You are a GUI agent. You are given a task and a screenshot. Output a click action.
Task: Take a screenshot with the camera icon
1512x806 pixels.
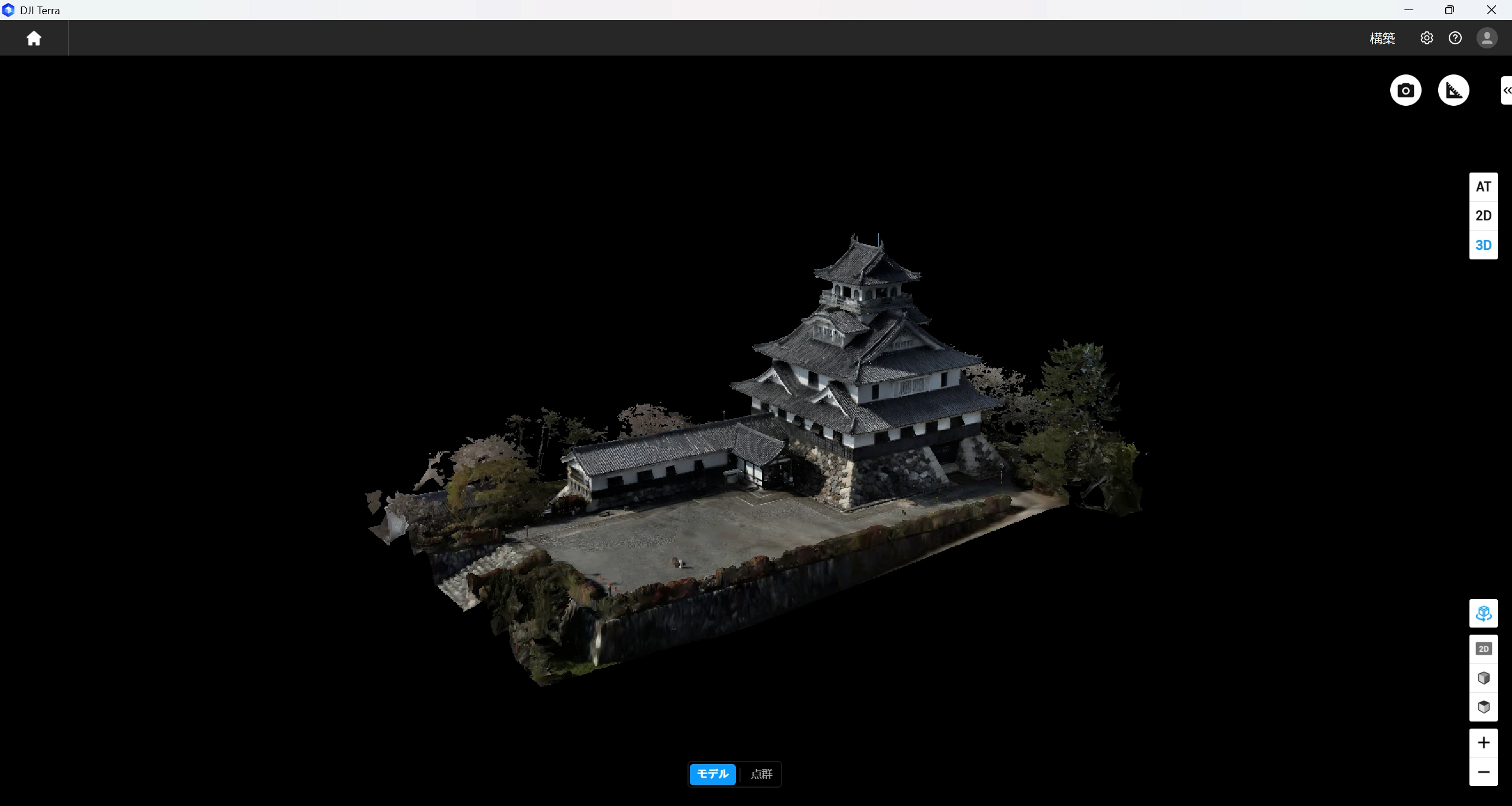click(x=1406, y=90)
